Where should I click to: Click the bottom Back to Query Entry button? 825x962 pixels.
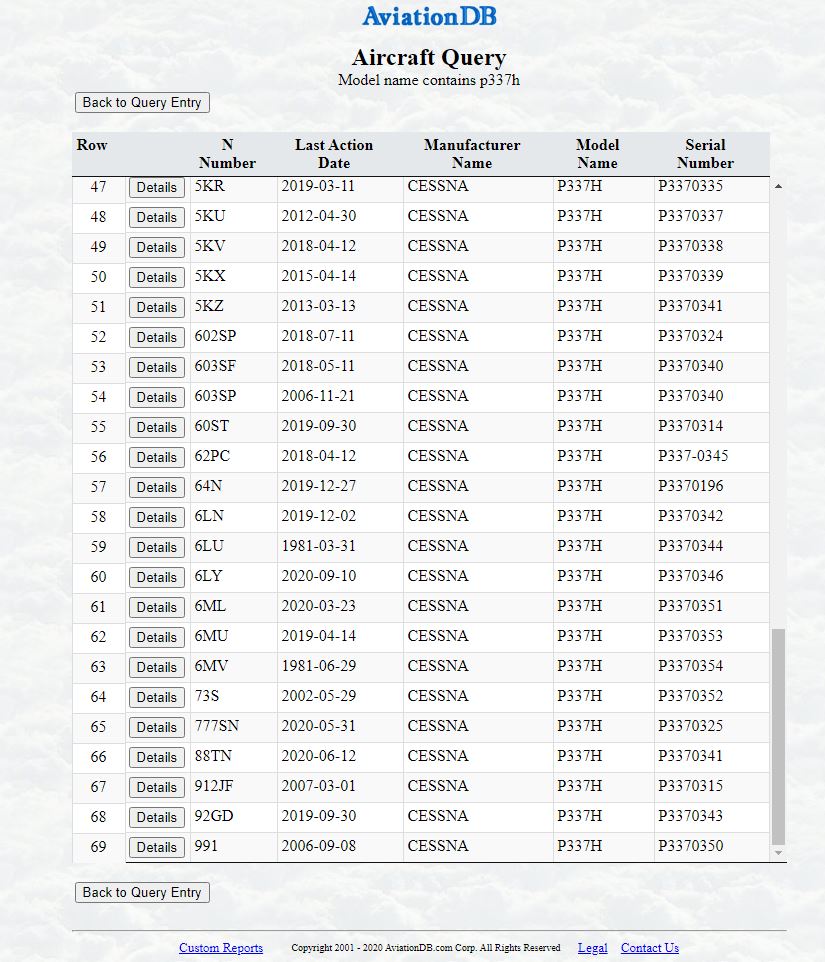coord(142,892)
